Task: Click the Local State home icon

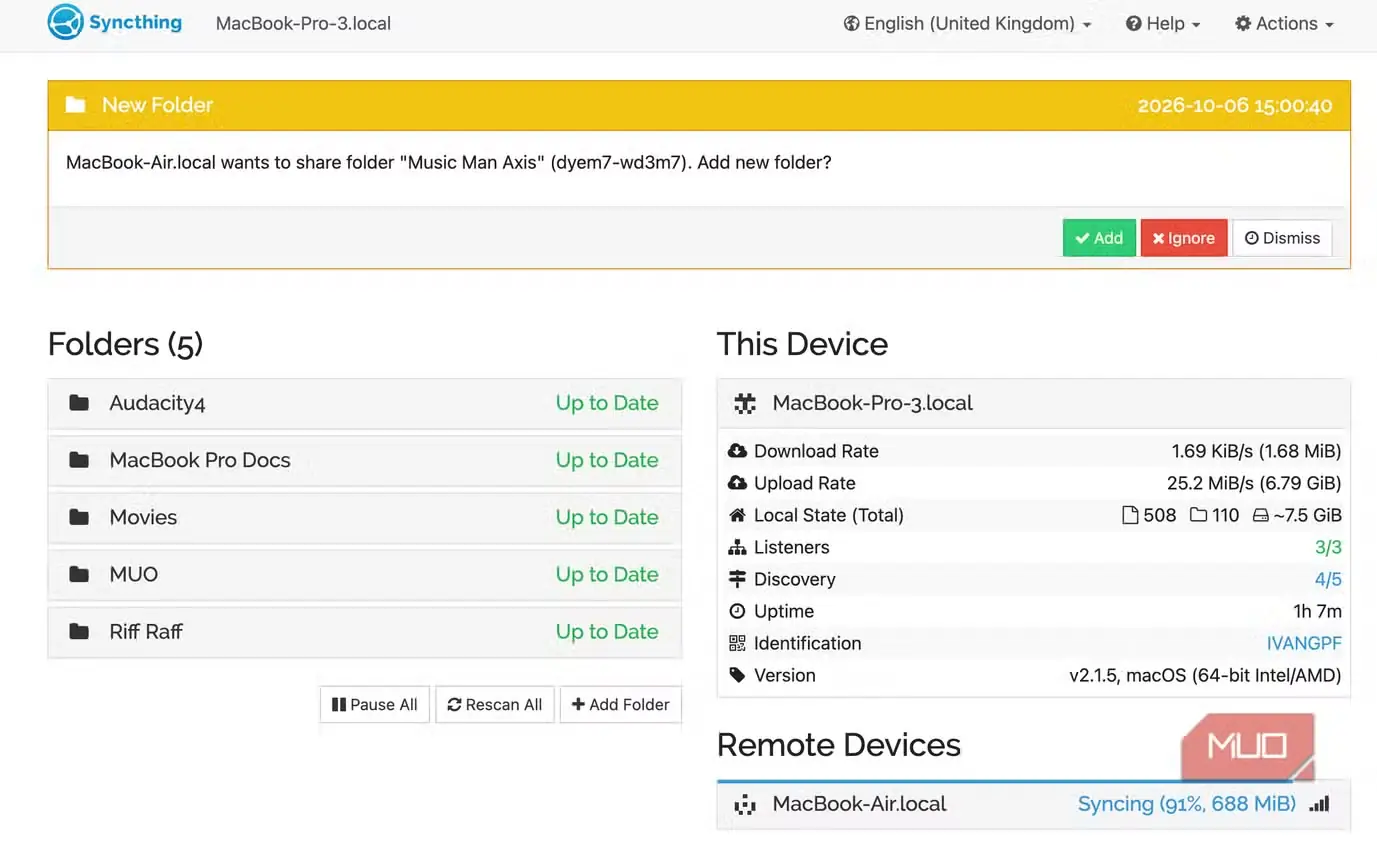Action: (x=737, y=515)
